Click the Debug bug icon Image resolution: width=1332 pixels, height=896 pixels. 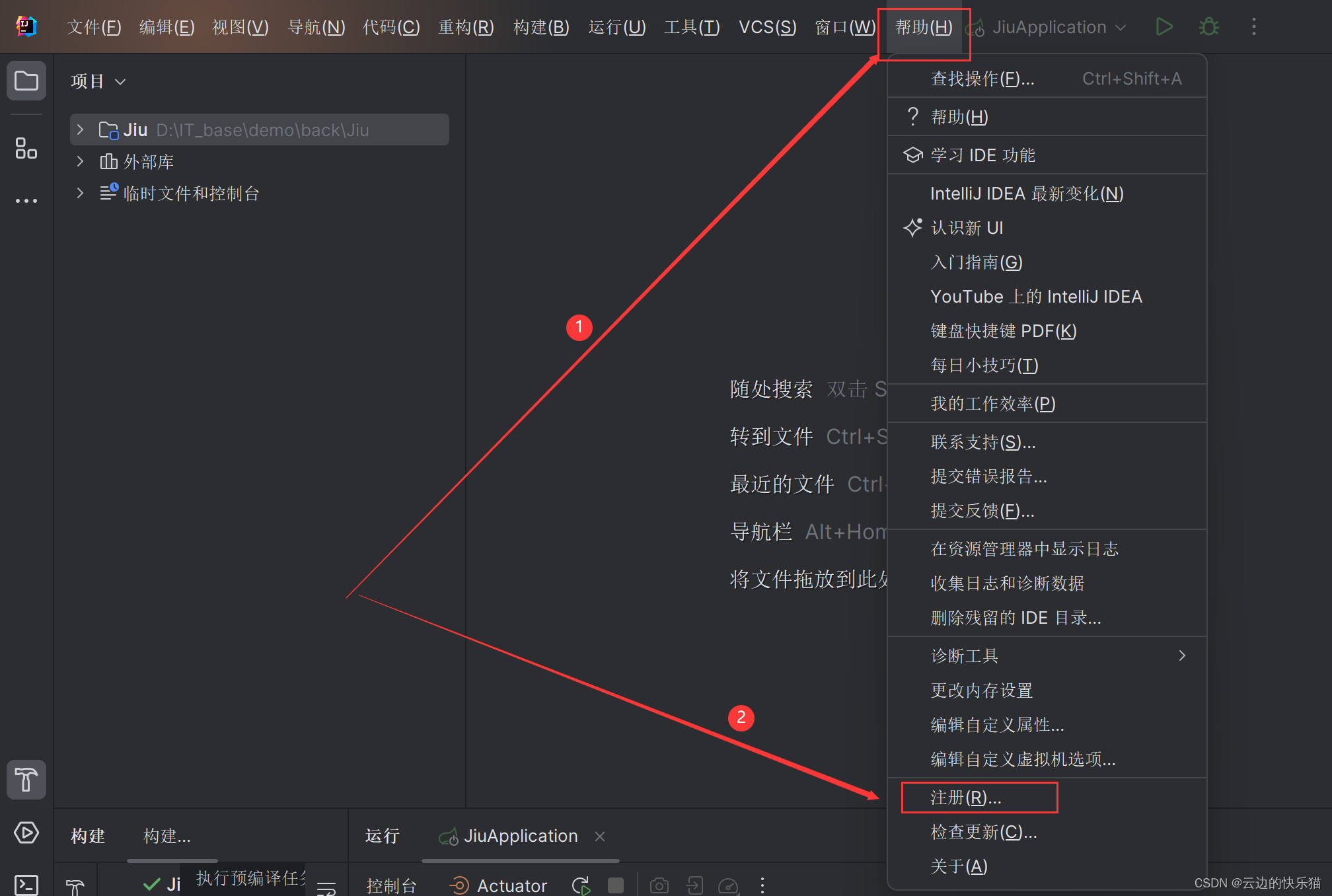click(1208, 27)
